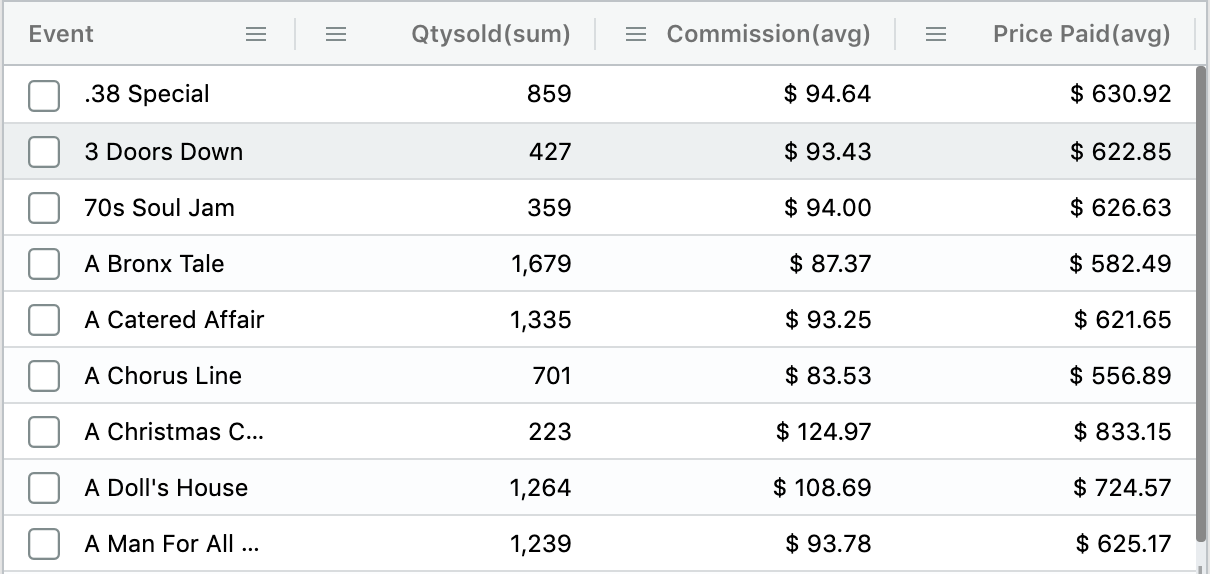Open the Event column menu icon

pyautogui.click(x=256, y=34)
